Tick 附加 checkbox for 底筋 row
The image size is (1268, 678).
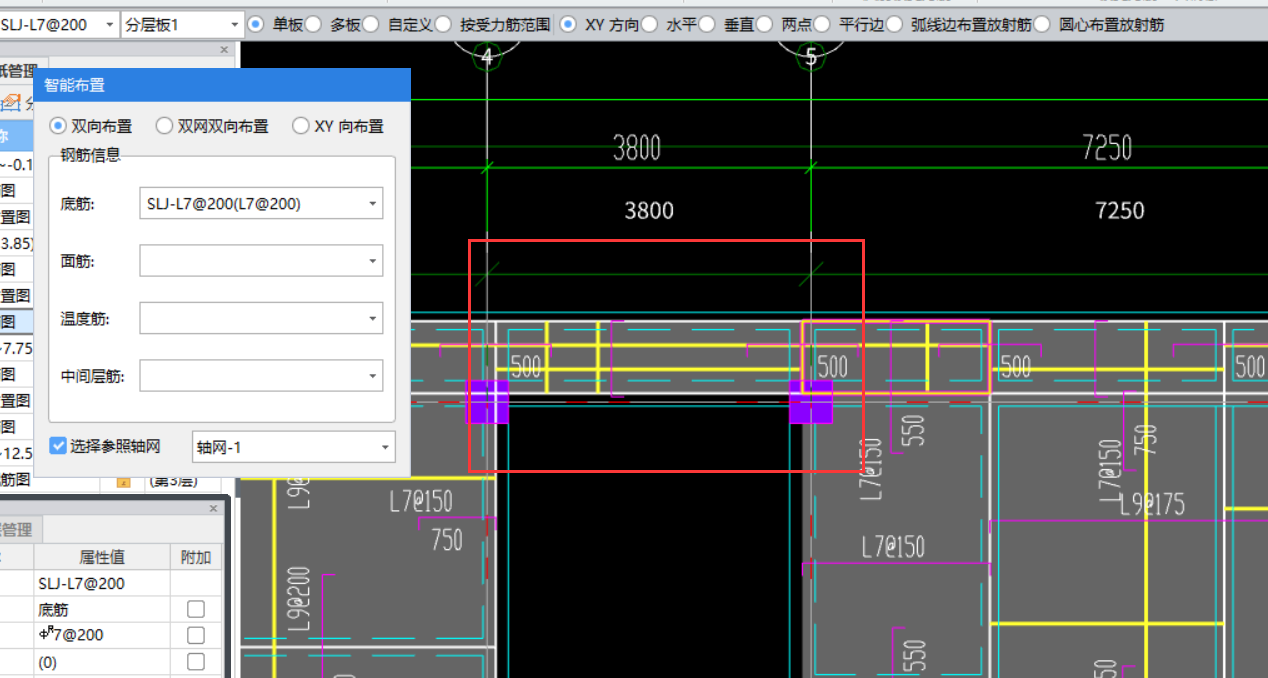coord(196,609)
